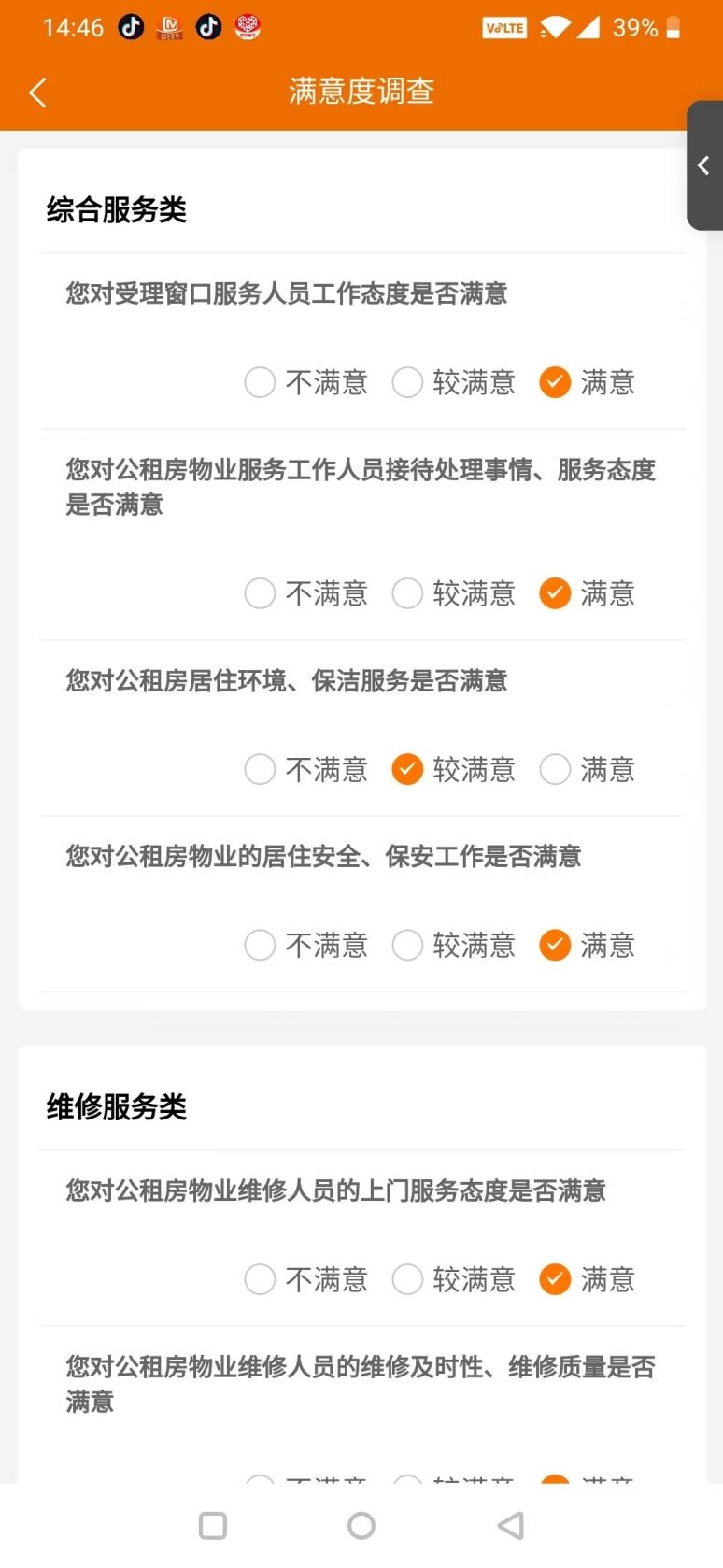
Task: Choose 不满意 for 接待处理事情、服务态度 question
Action: (260, 593)
